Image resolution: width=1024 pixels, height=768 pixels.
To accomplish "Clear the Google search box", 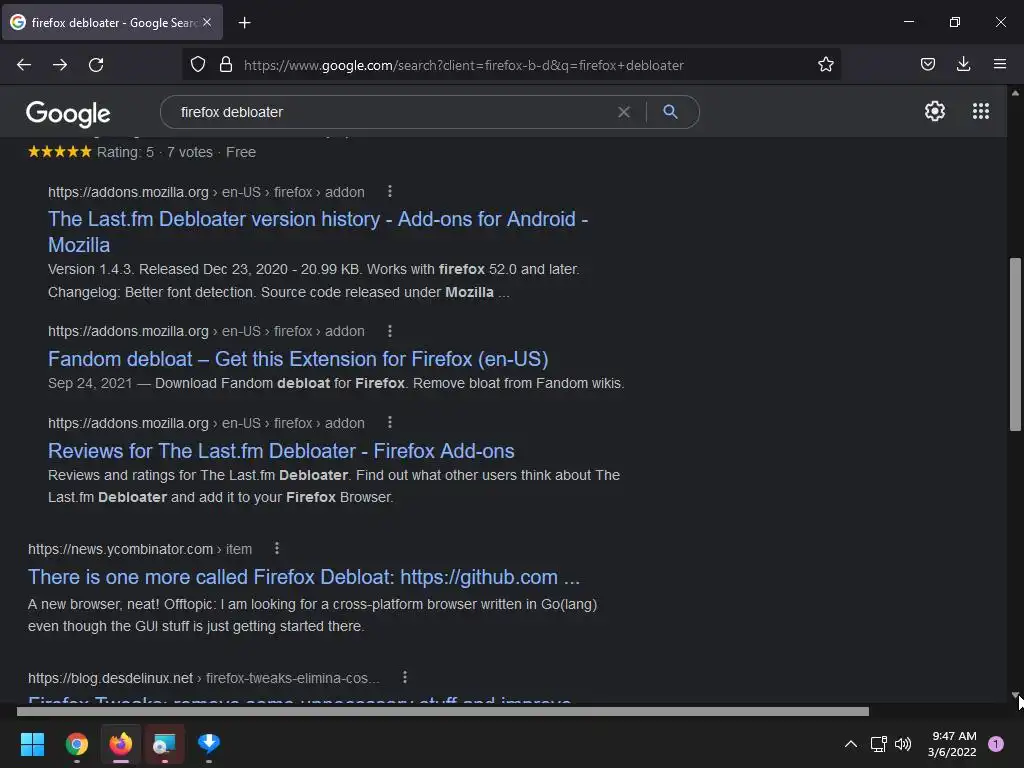I will coord(624,112).
